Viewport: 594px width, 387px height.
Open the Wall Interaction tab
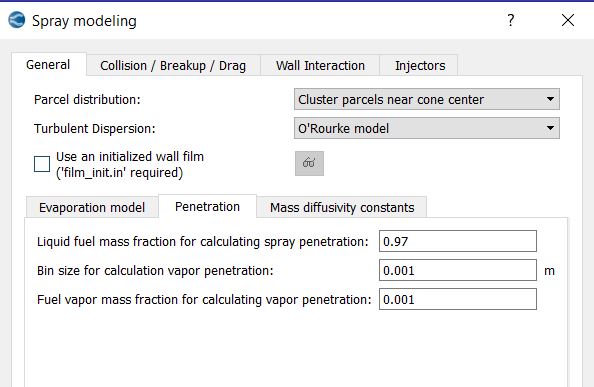click(320, 66)
